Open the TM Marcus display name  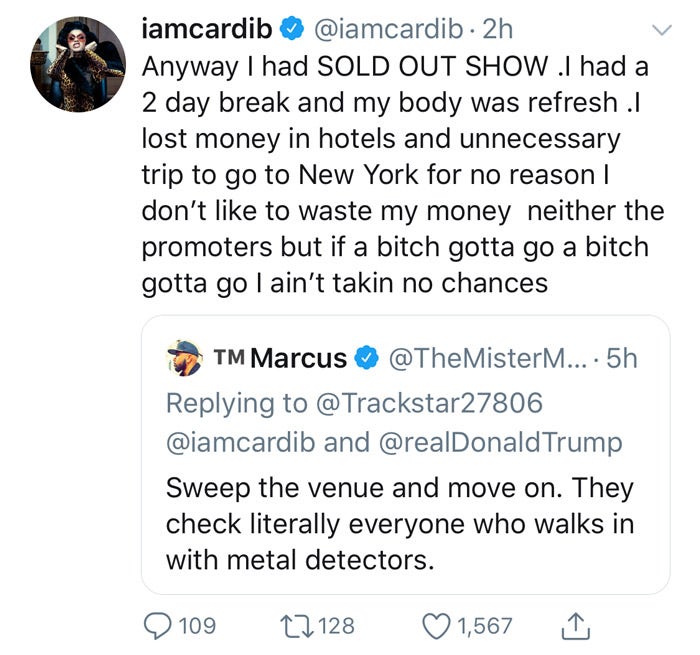(281, 358)
